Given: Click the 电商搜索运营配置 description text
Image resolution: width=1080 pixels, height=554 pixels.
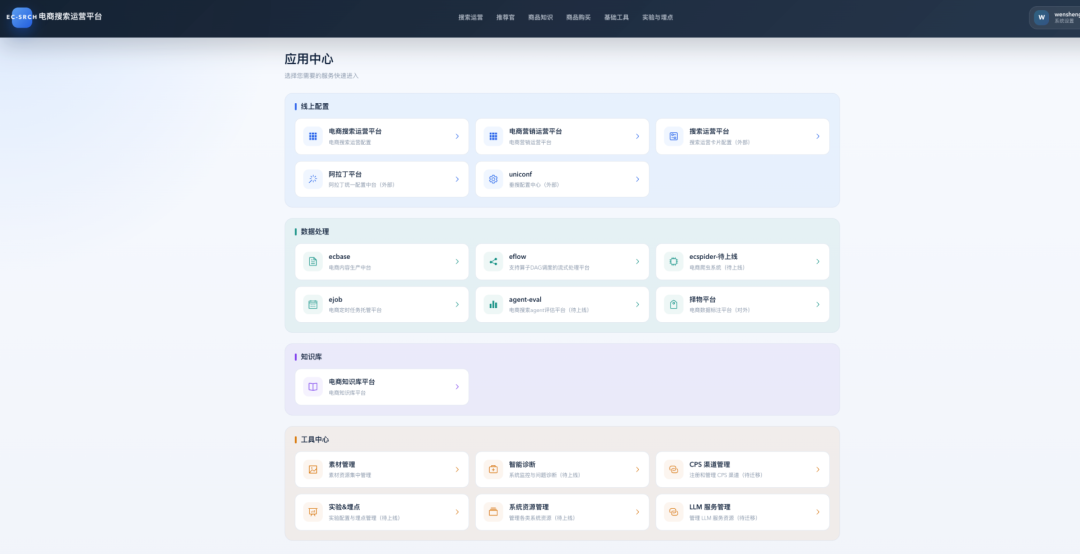Looking at the screenshot, I should [350, 143].
